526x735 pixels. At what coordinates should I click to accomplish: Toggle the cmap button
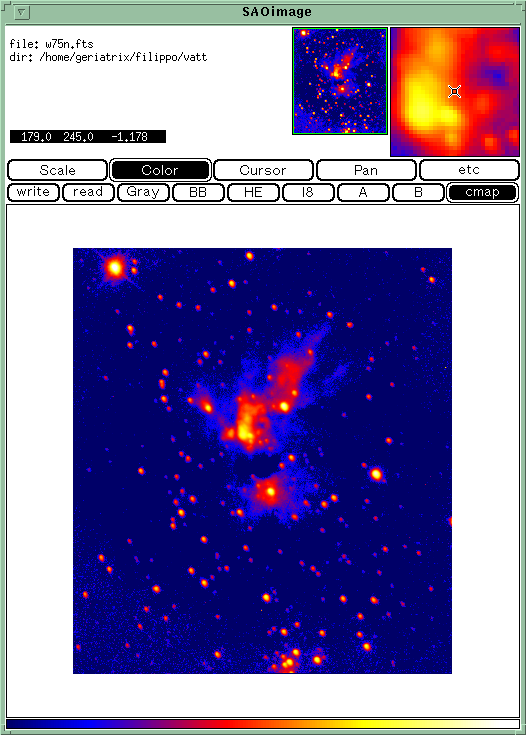pyautogui.click(x=482, y=192)
